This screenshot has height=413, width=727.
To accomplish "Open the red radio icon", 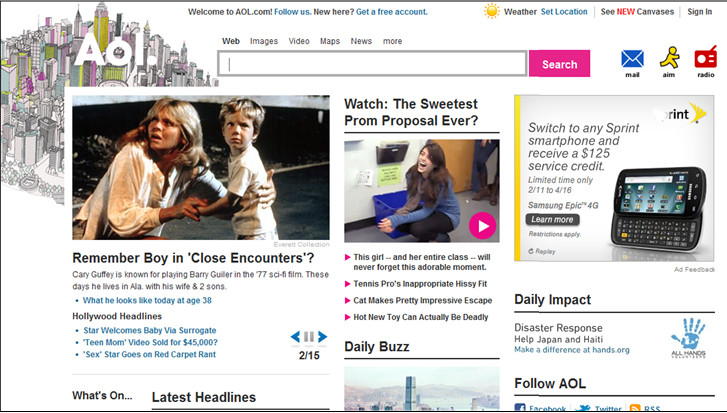I will pyautogui.click(x=706, y=59).
